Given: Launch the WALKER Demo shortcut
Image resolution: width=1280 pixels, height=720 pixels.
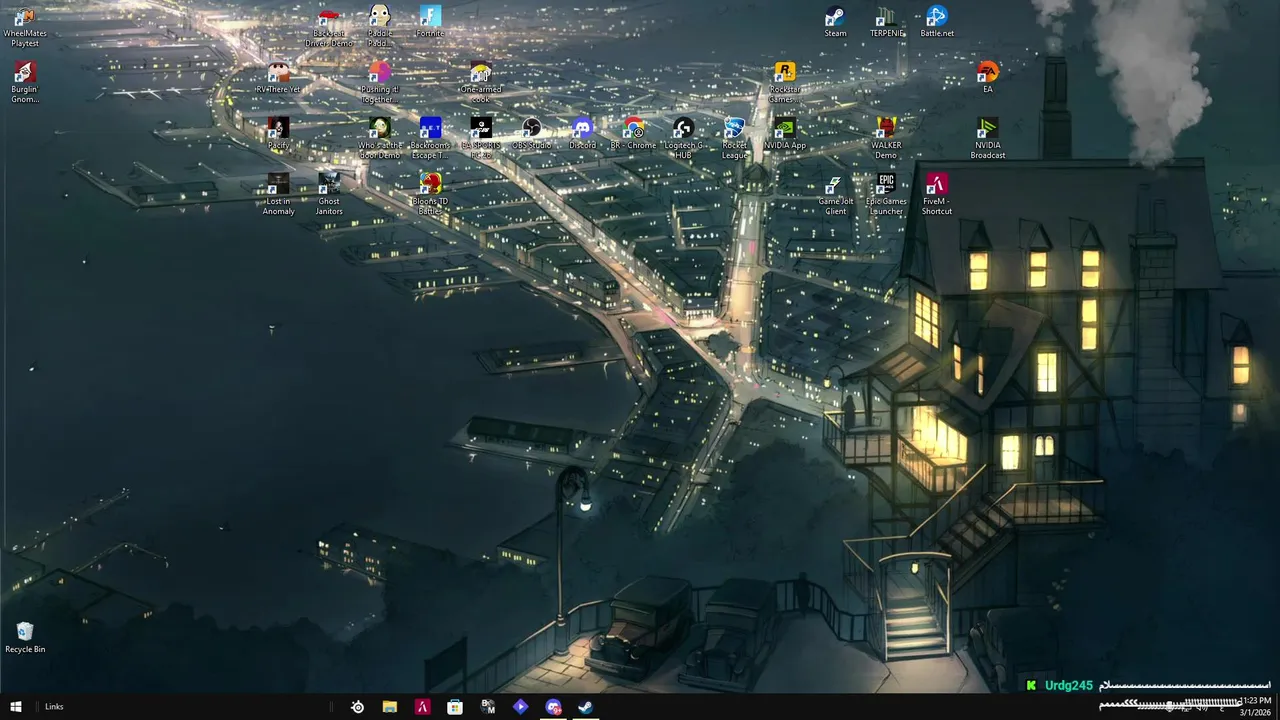Looking at the screenshot, I should 886,138.
